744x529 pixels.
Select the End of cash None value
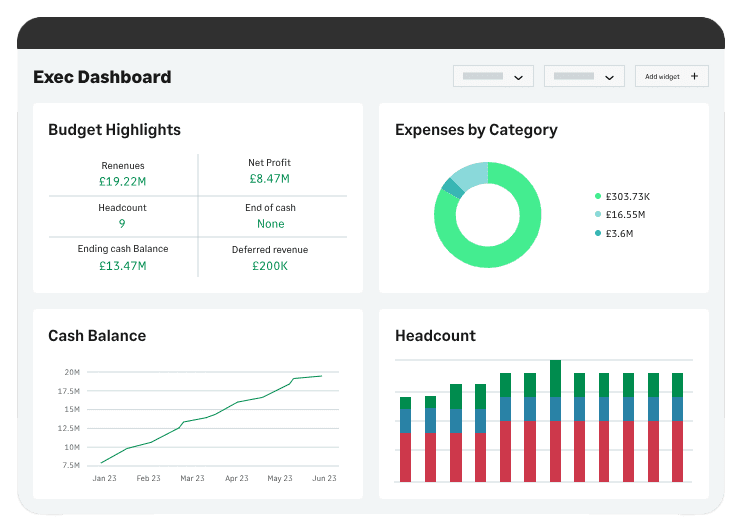270,223
